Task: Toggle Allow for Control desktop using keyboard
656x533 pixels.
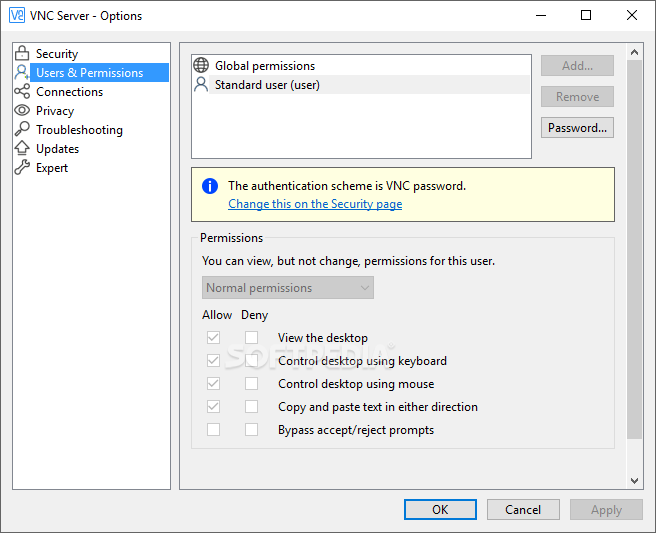Action: click(213, 360)
